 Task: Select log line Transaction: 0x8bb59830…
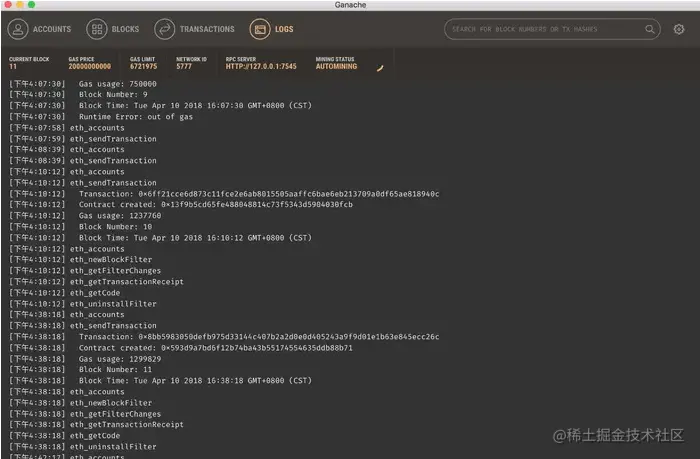click(x=224, y=337)
